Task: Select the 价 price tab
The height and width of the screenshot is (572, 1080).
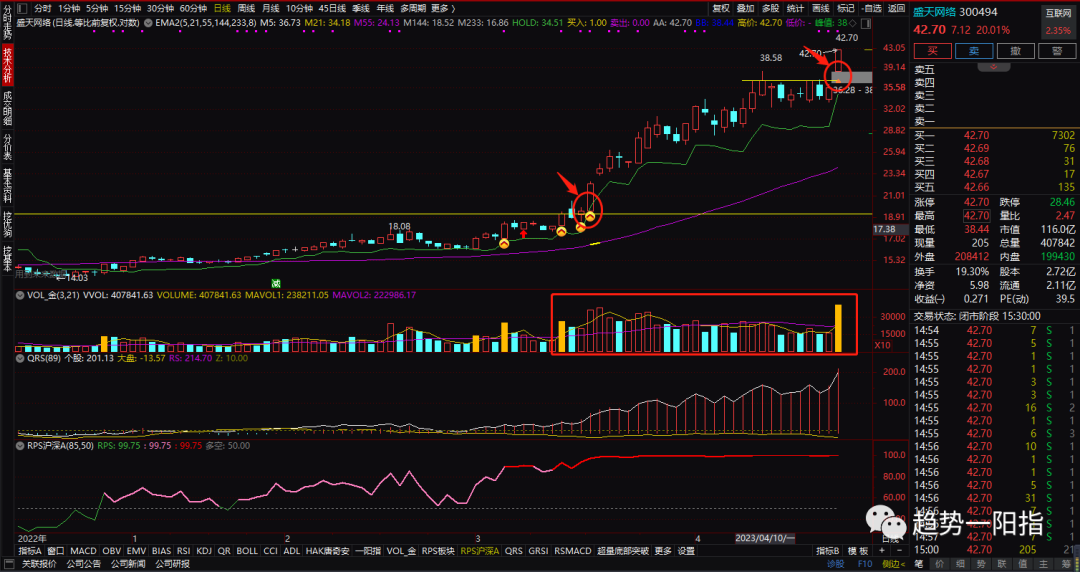Action: (939, 564)
